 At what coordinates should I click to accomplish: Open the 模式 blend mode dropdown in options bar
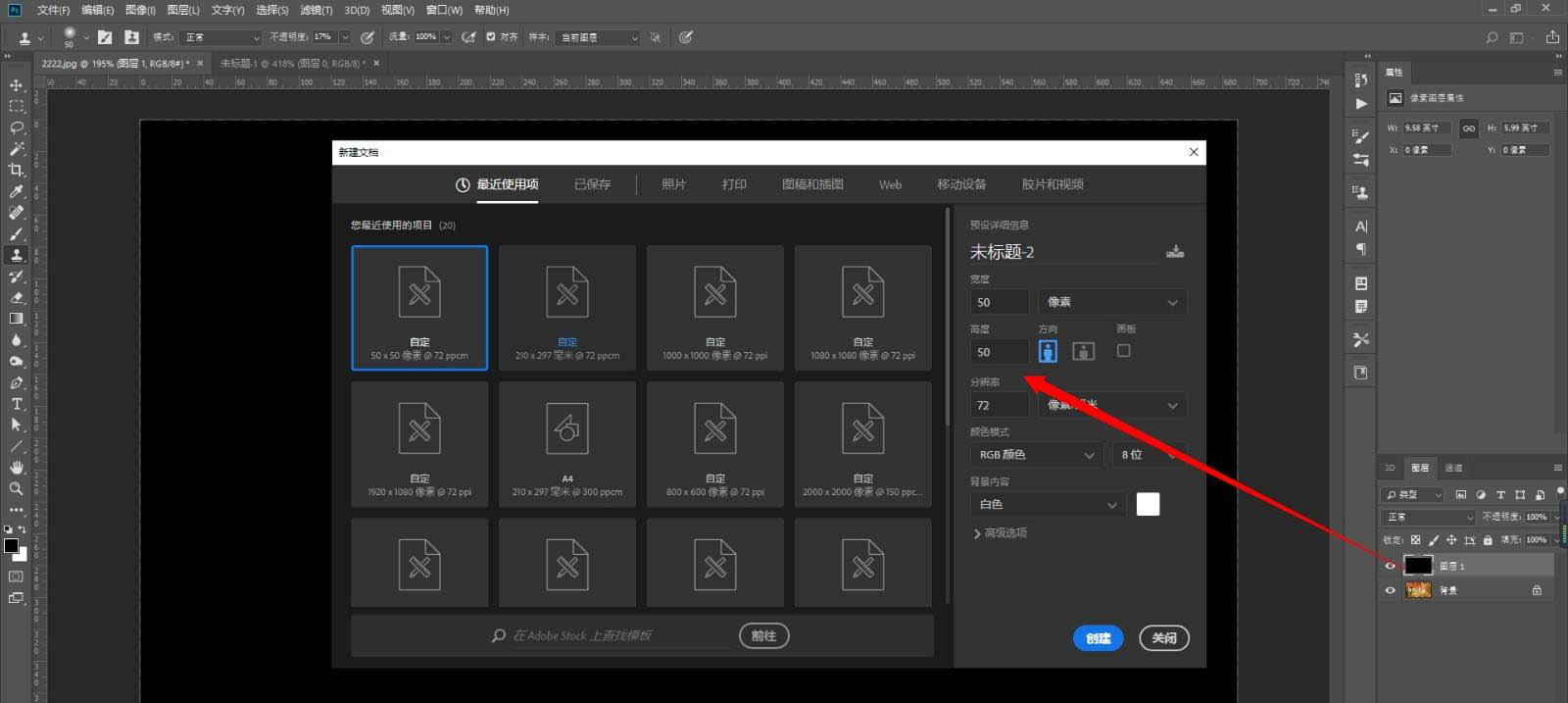(220, 37)
